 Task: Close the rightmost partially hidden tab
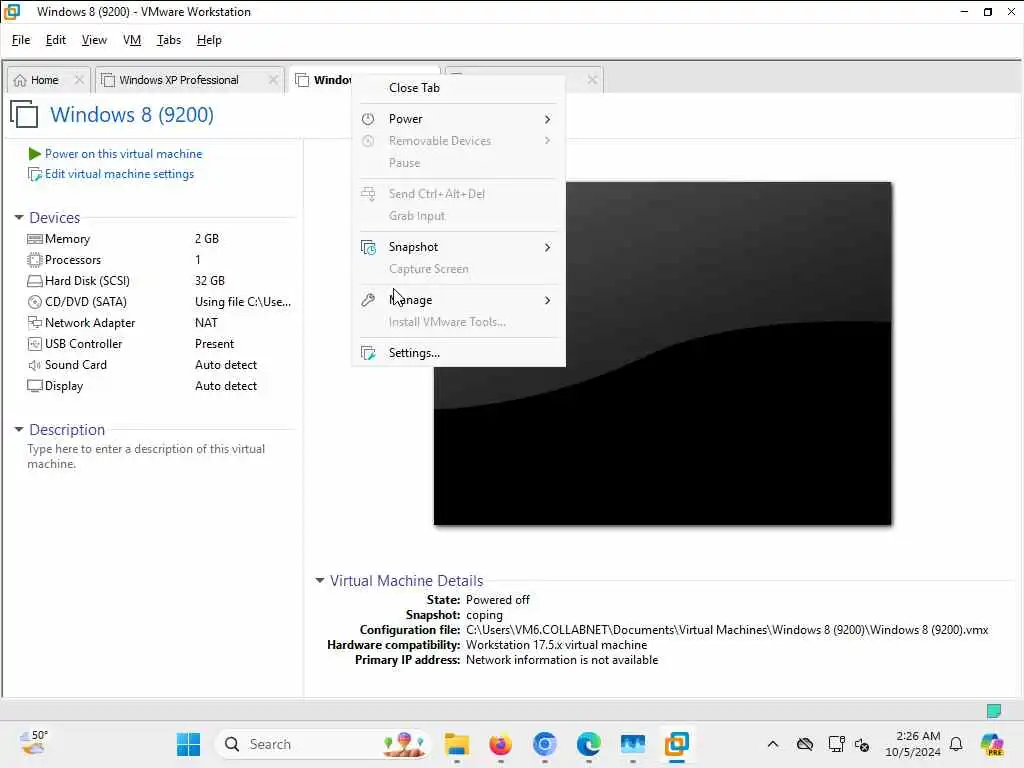click(592, 80)
